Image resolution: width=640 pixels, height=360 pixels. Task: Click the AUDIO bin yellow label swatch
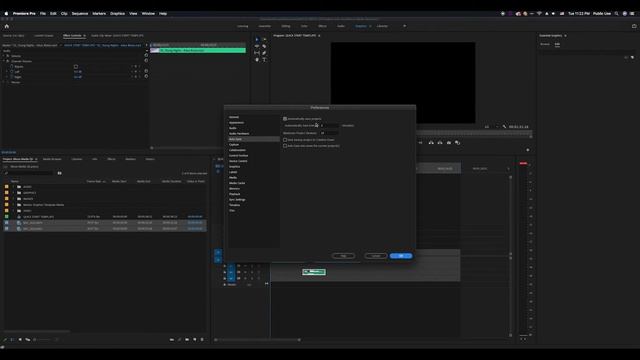(7, 187)
